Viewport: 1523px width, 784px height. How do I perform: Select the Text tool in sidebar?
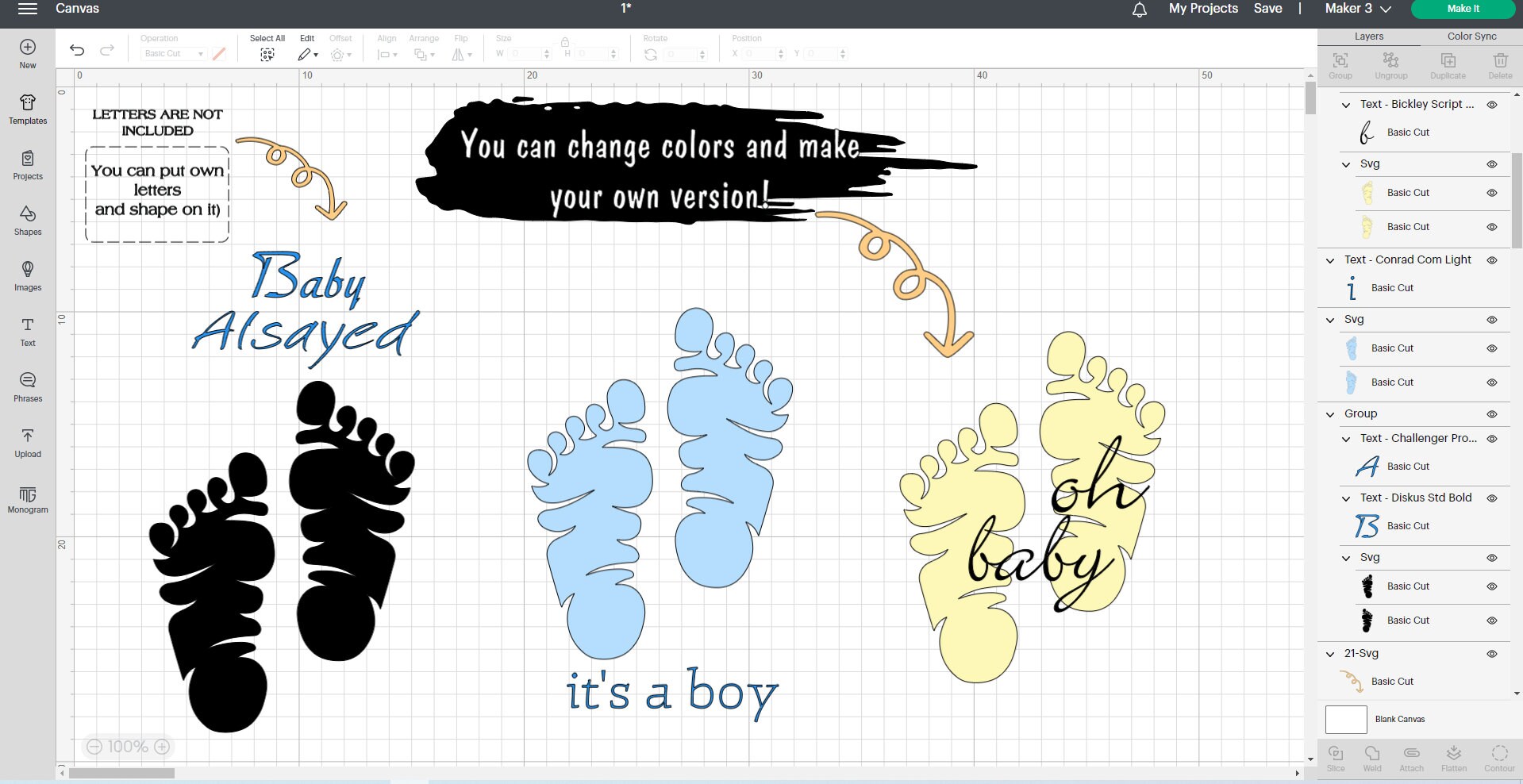[x=27, y=332]
